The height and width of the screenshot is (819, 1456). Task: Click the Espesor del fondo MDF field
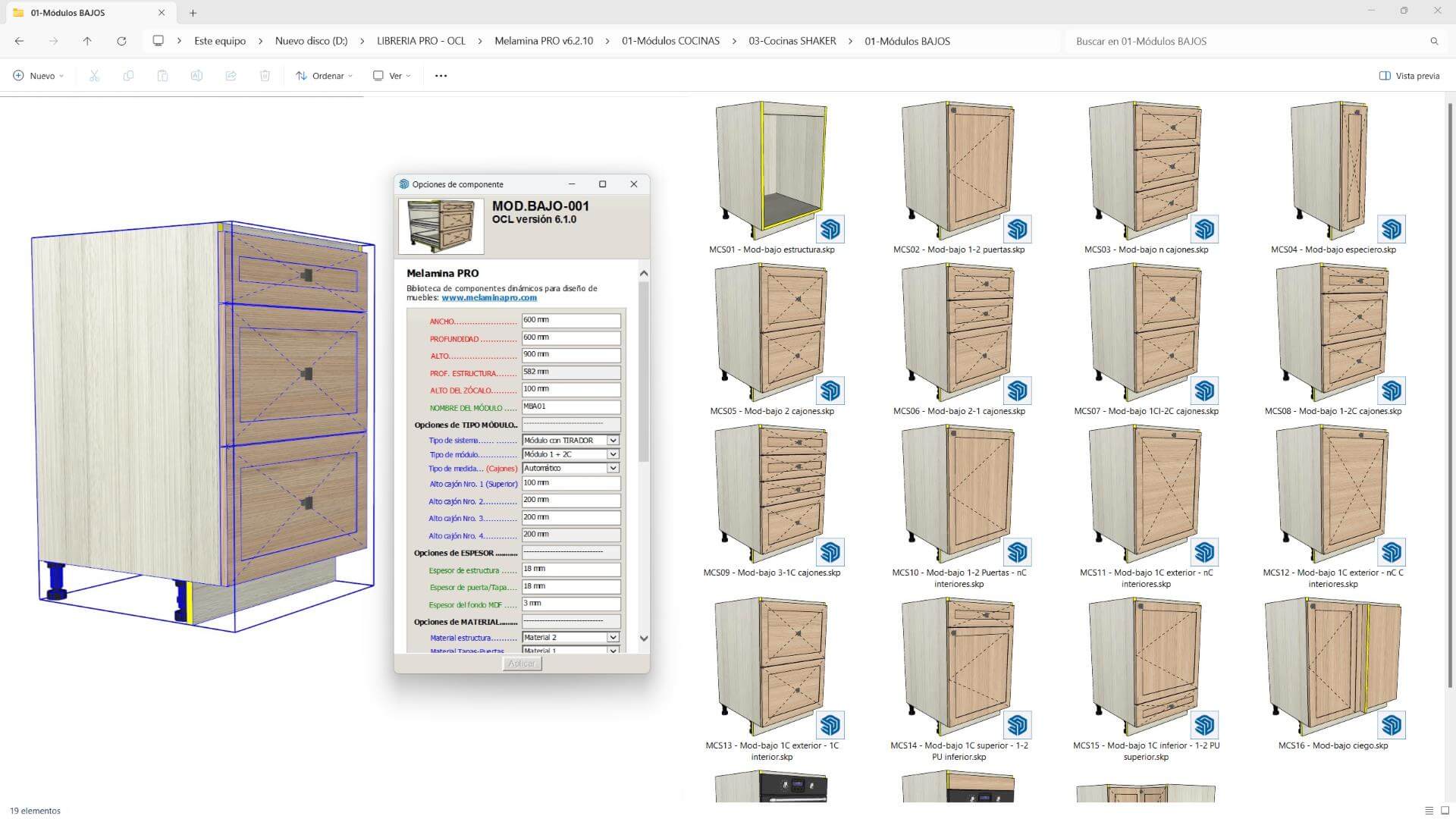click(571, 604)
